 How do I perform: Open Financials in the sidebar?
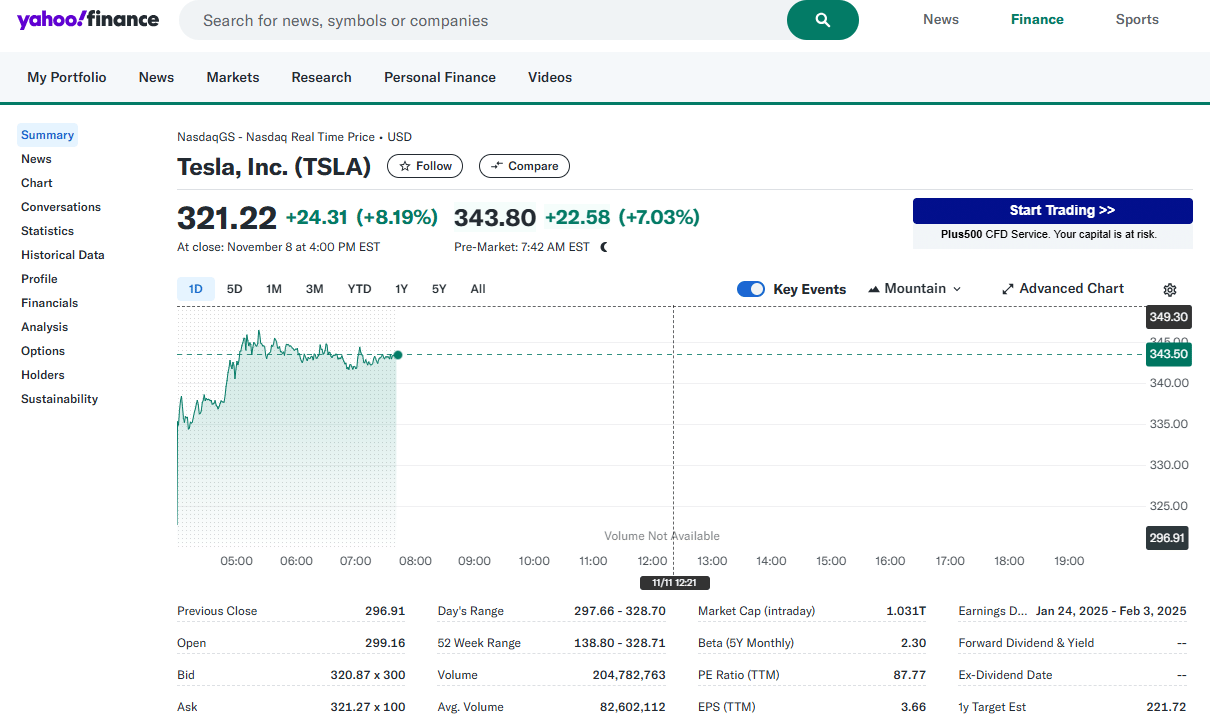[50, 303]
